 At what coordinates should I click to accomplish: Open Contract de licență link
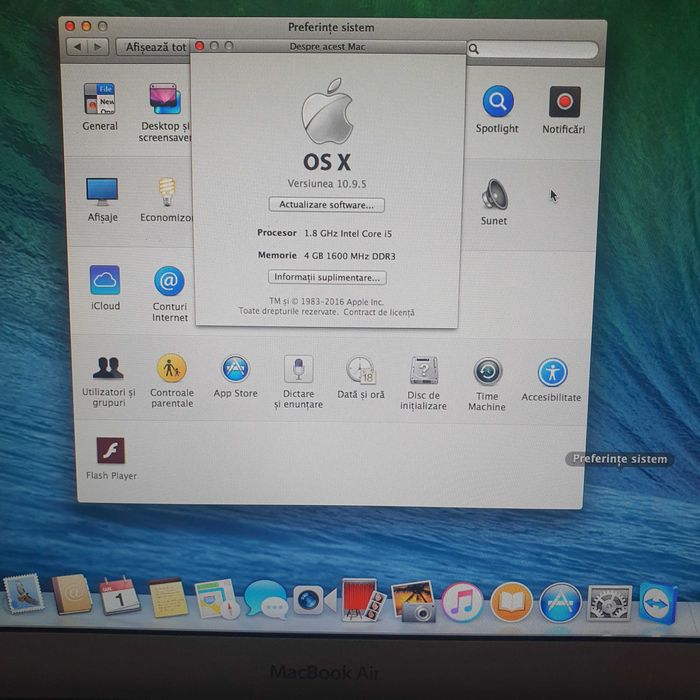pyautogui.click(x=379, y=312)
